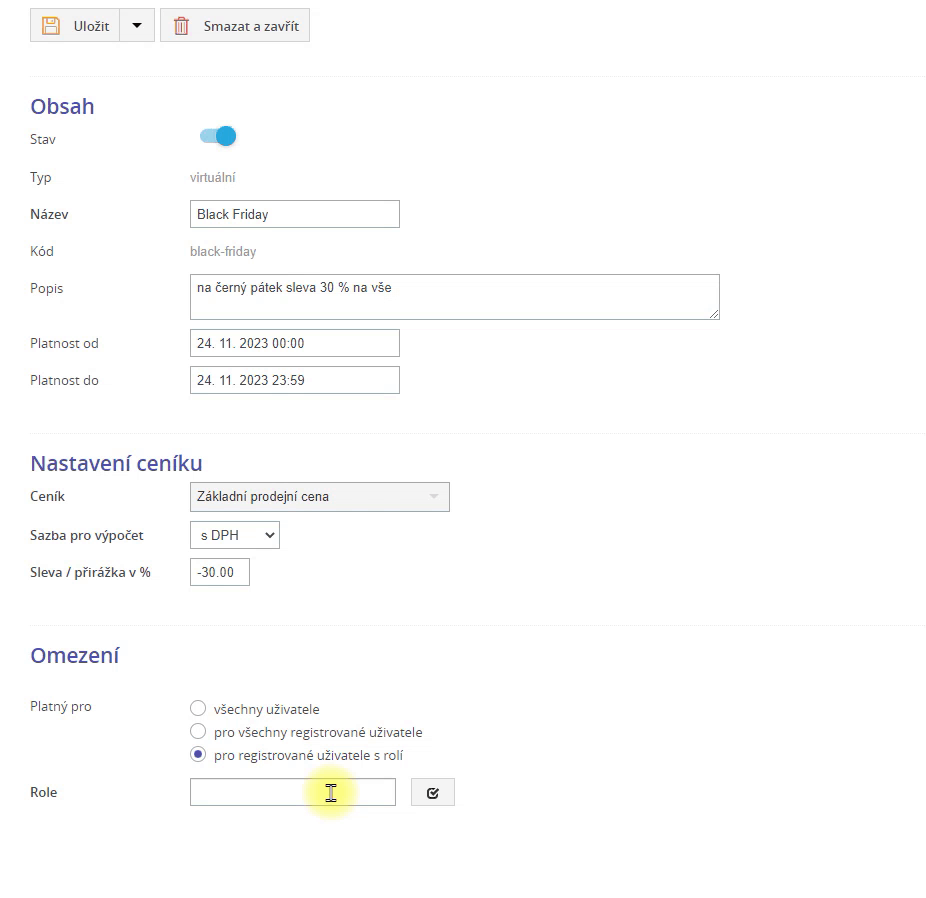
Task: Expand the Sazba pro výpočet dropdown
Action: click(235, 536)
